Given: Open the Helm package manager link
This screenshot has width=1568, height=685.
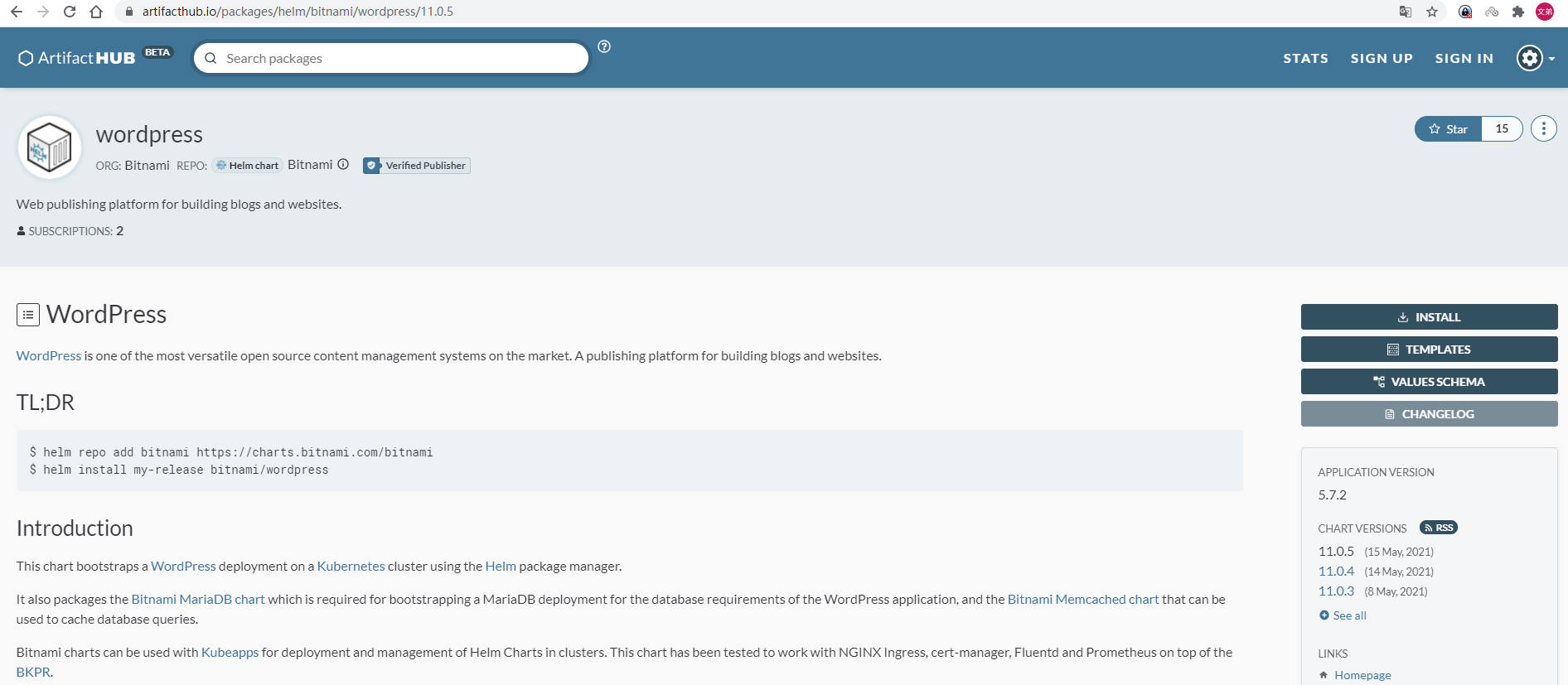Looking at the screenshot, I should click(x=501, y=566).
